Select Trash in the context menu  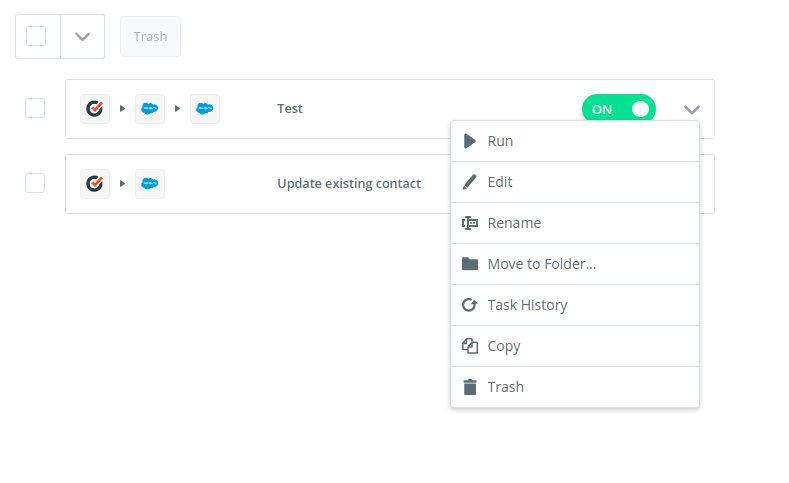pos(575,387)
